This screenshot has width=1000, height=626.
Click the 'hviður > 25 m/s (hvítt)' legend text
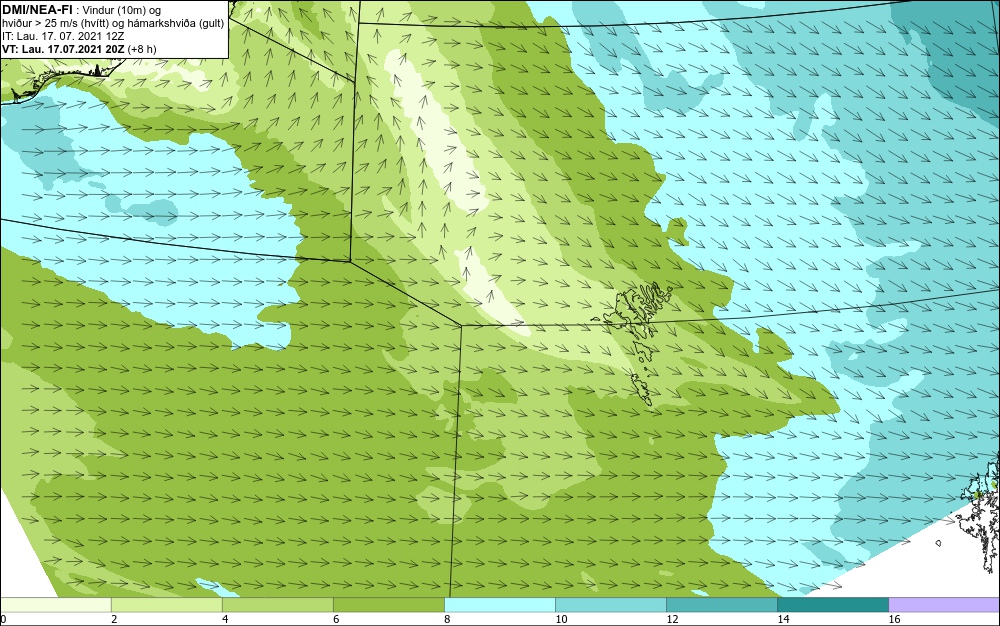(x=55, y=24)
